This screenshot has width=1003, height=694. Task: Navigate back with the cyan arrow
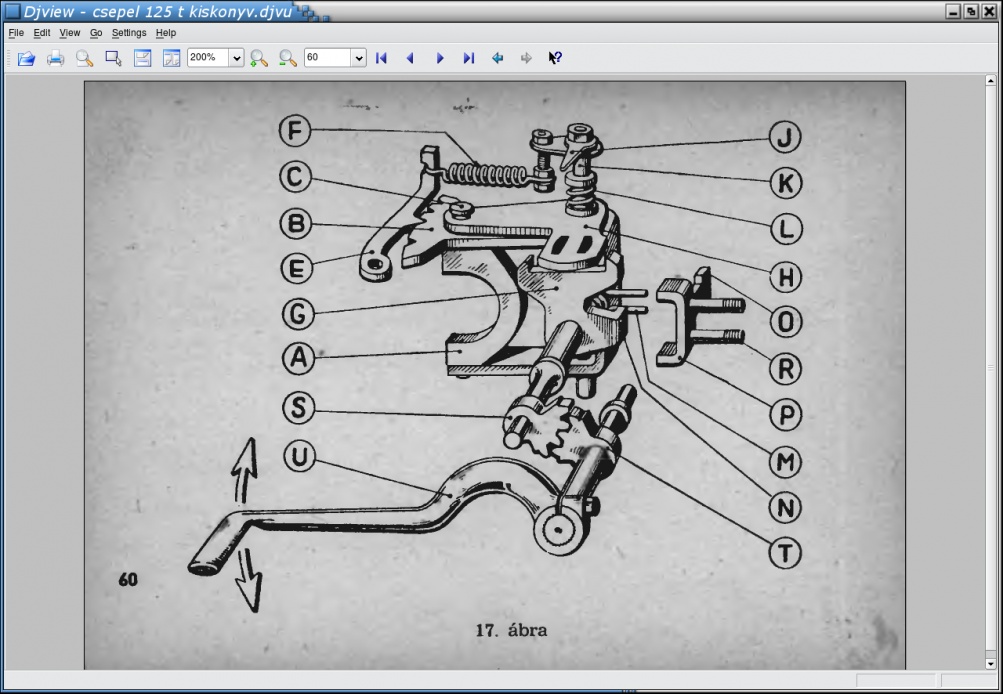pyautogui.click(x=497, y=58)
